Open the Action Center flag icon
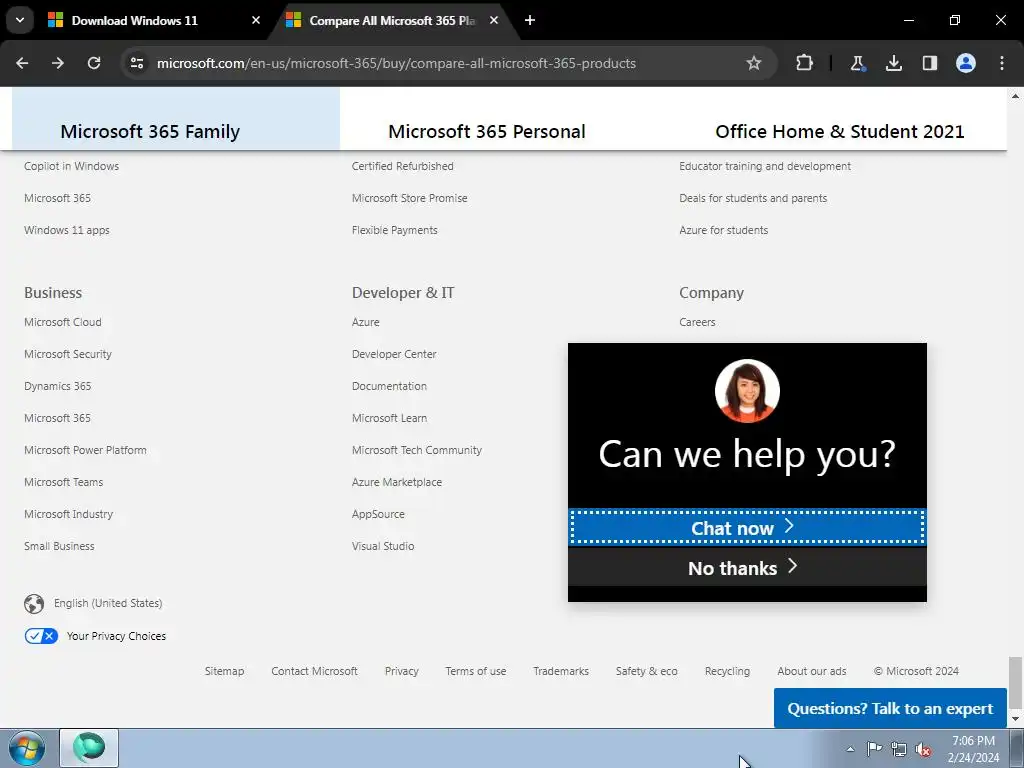 click(x=874, y=748)
